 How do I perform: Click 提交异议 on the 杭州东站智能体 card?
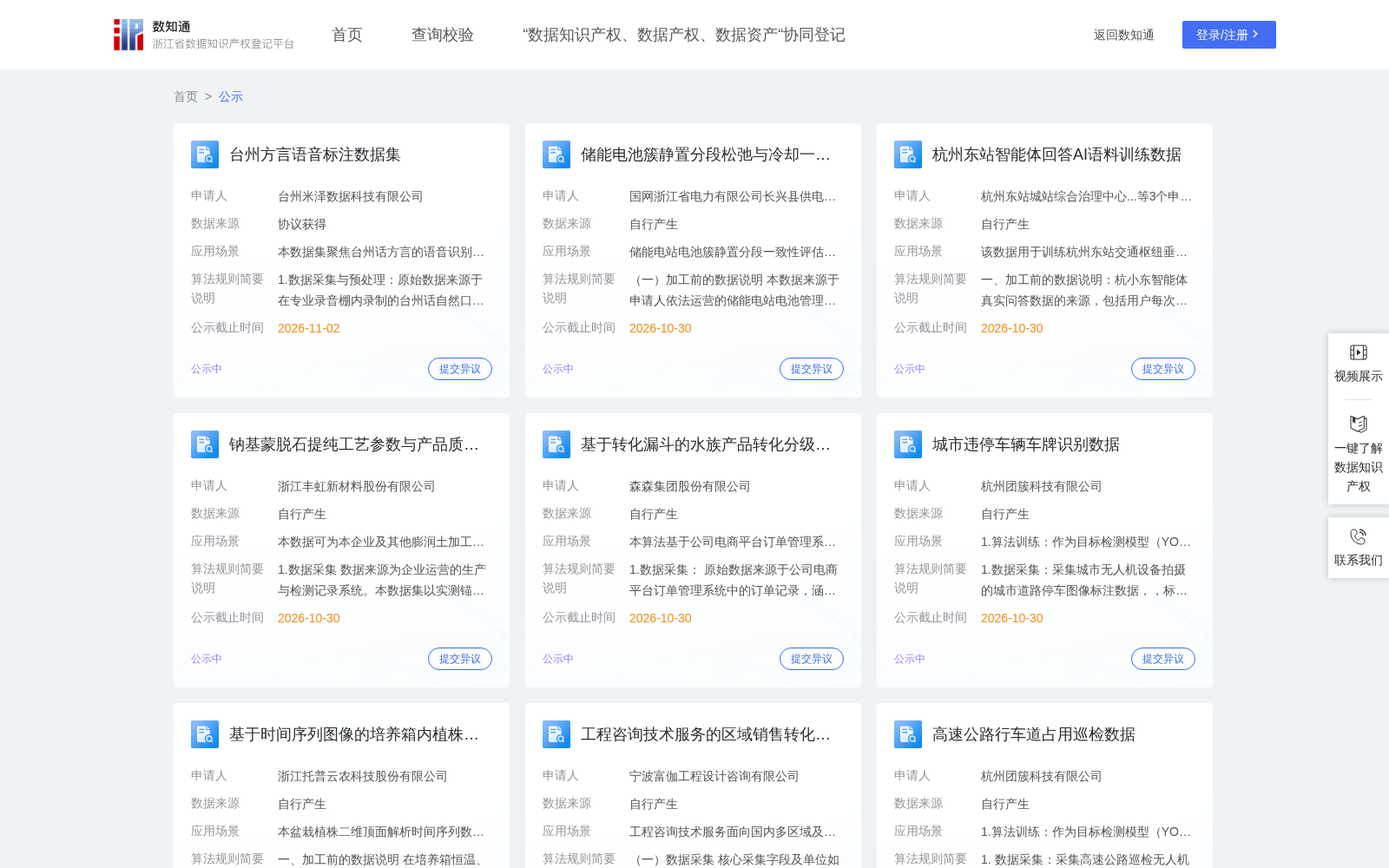click(1163, 369)
